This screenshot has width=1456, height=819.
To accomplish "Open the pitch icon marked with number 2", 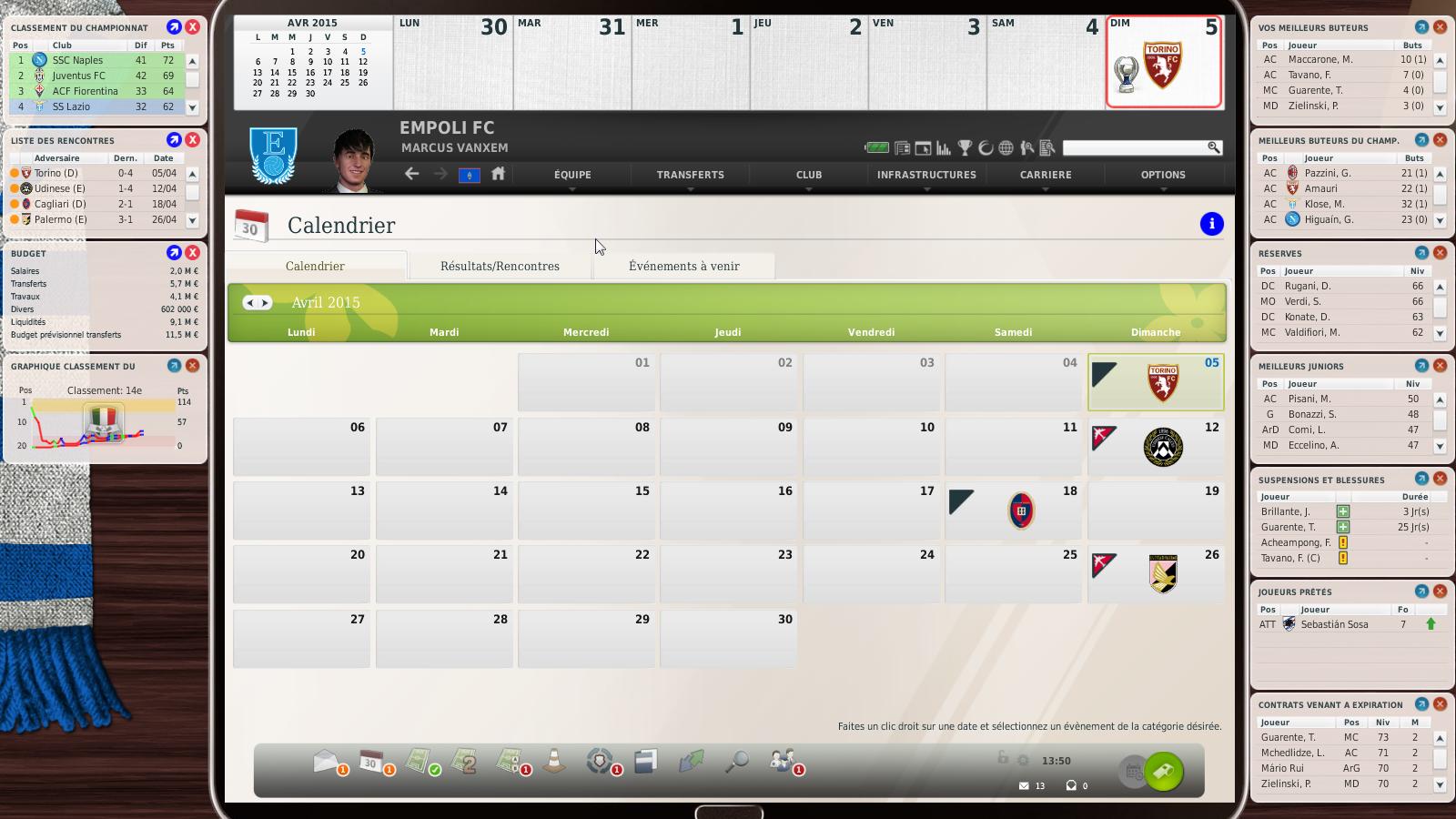I will (464, 761).
